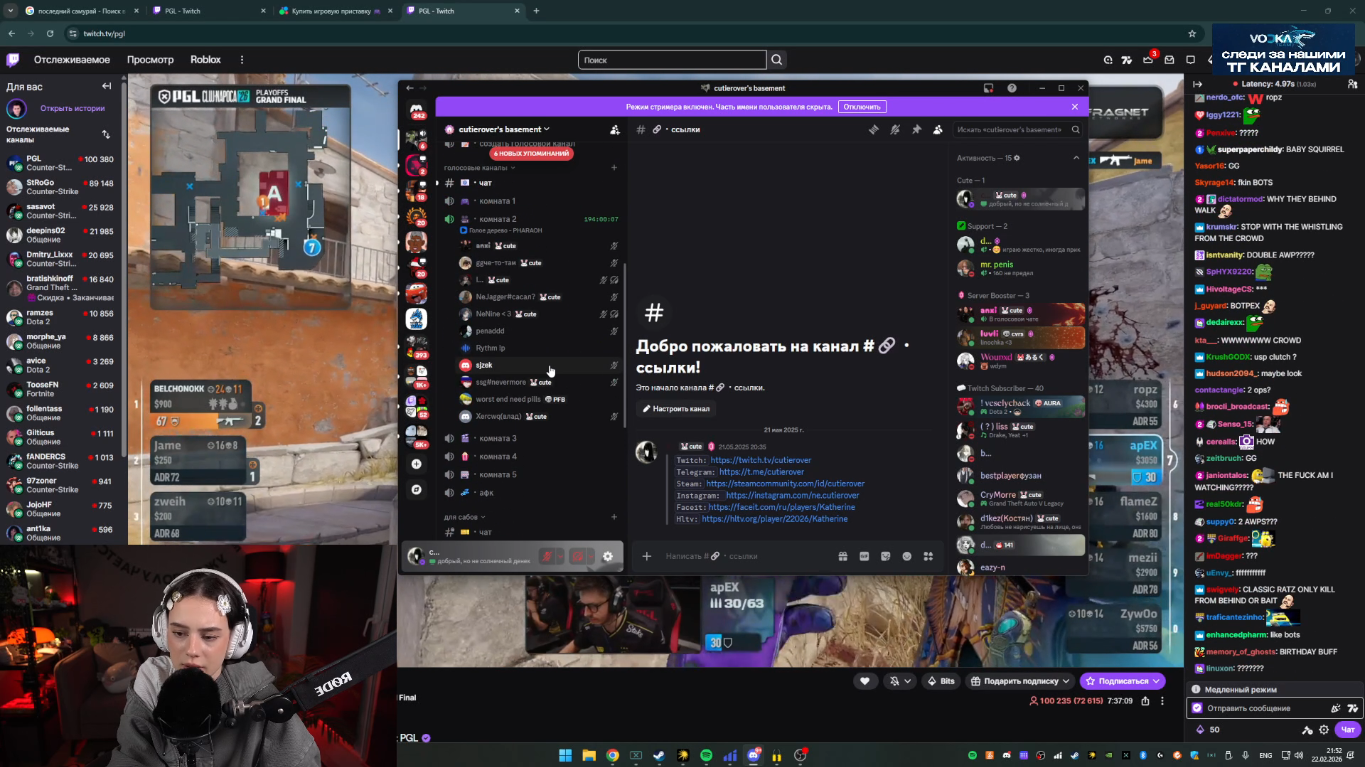
Task: Dismiss the streamer mode banner
Action: point(1075,107)
